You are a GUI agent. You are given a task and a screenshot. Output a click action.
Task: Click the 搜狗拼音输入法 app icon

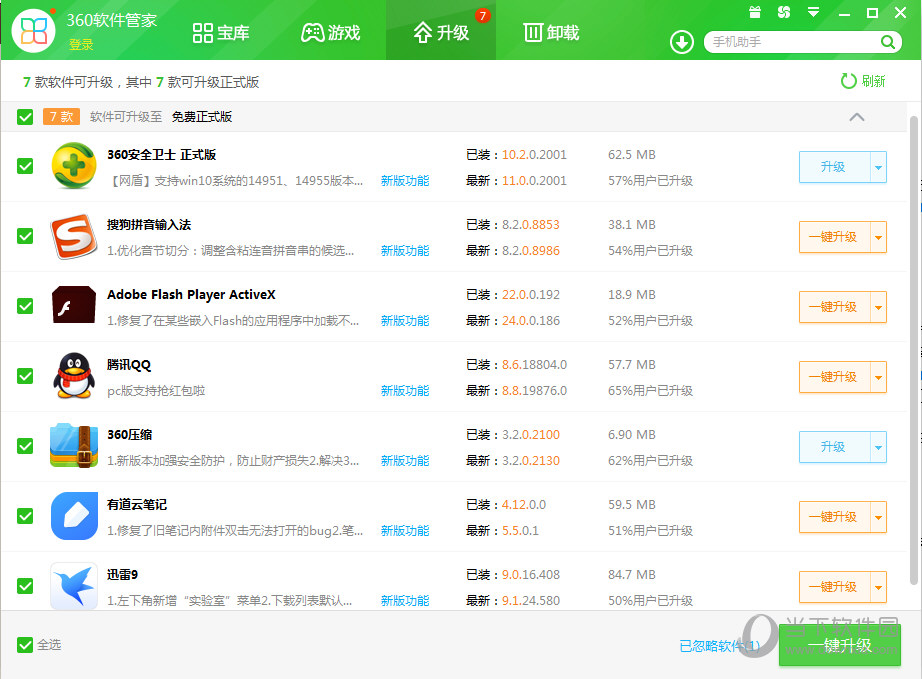[74, 236]
